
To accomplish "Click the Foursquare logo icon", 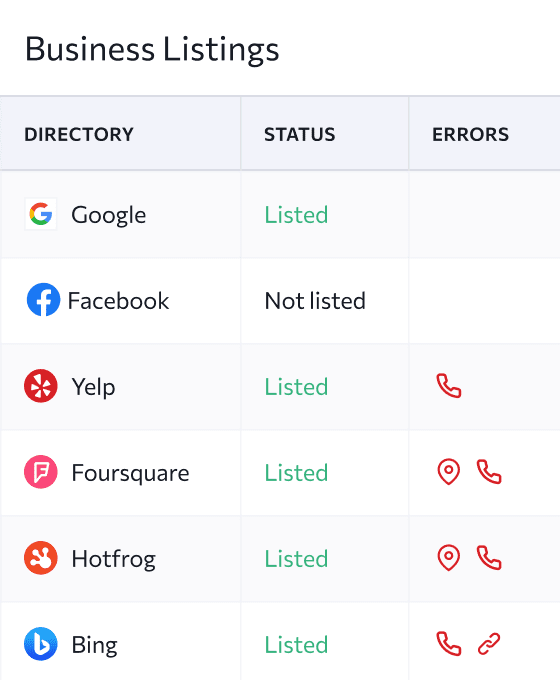I will pos(41,472).
